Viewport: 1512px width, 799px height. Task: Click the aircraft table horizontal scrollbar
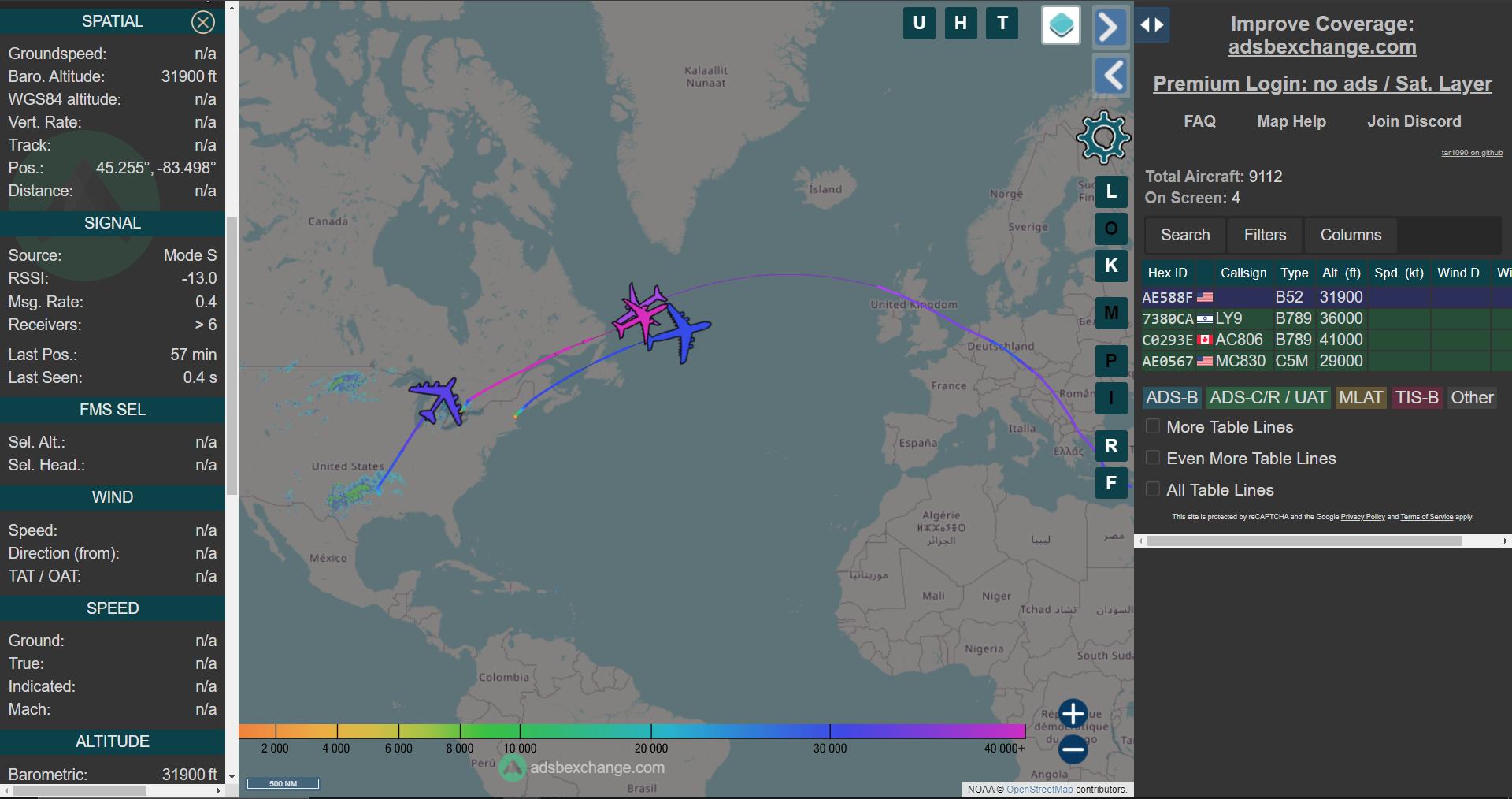tap(1304, 541)
